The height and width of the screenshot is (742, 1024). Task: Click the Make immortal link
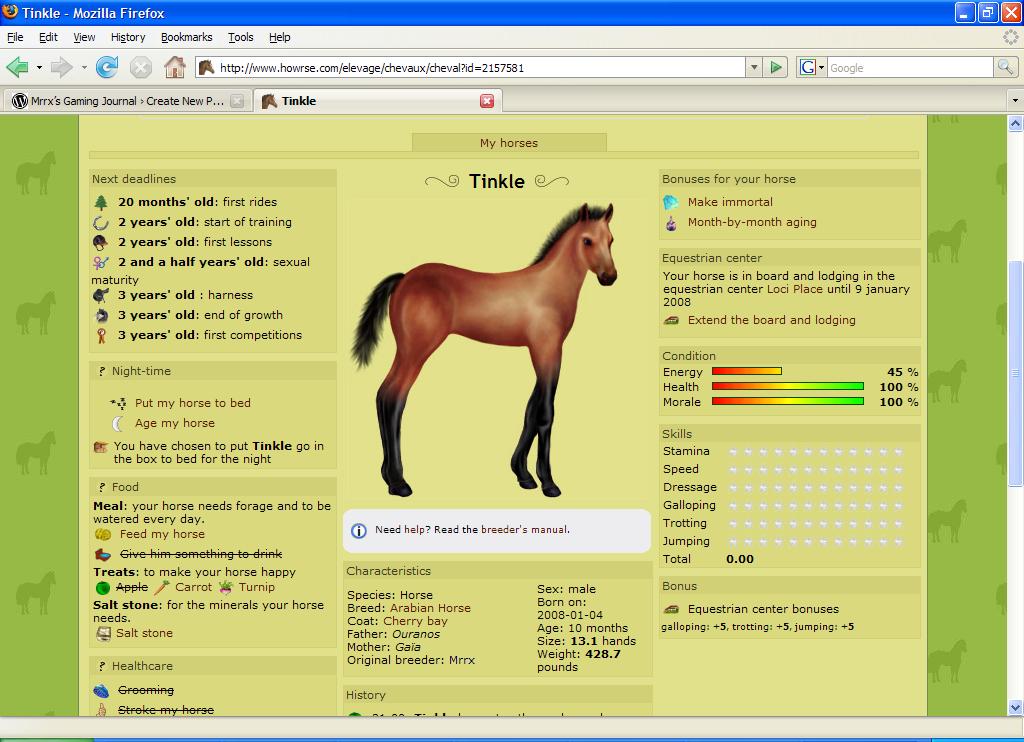click(729, 202)
